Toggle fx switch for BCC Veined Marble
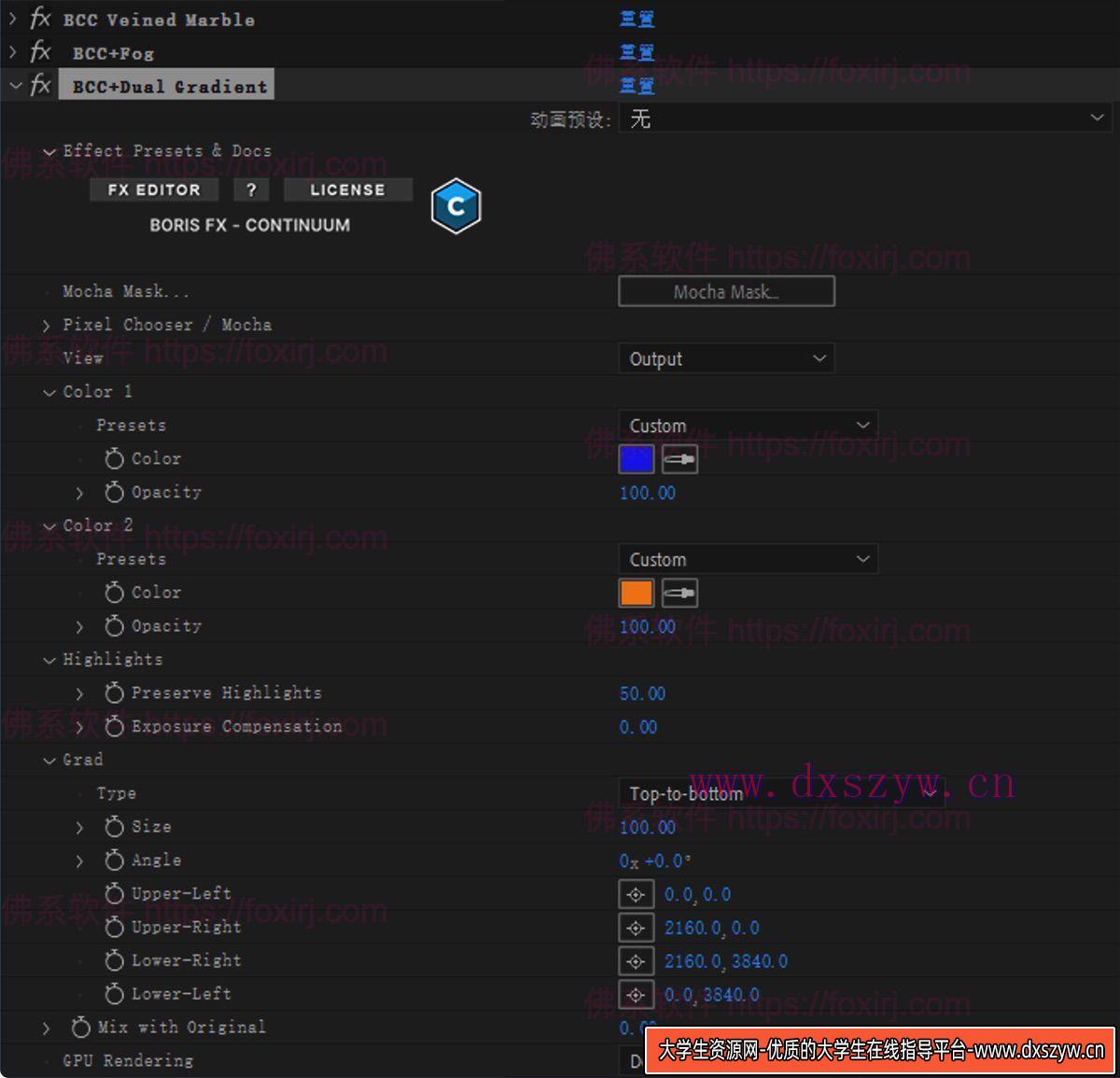This screenshot has width=1120, height=1078. pyautogui.click(x=40, y=18)
